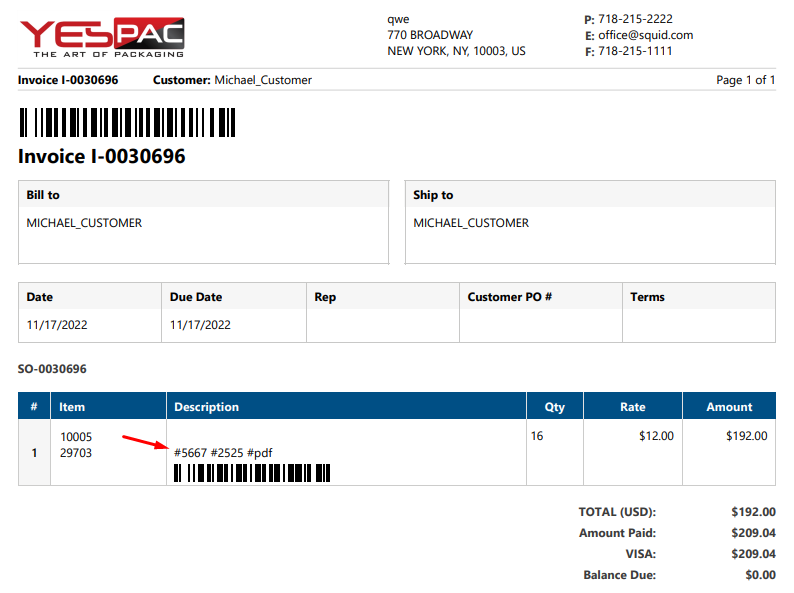Click the Description column header
The image size is (794, 593).
point(206,407)
